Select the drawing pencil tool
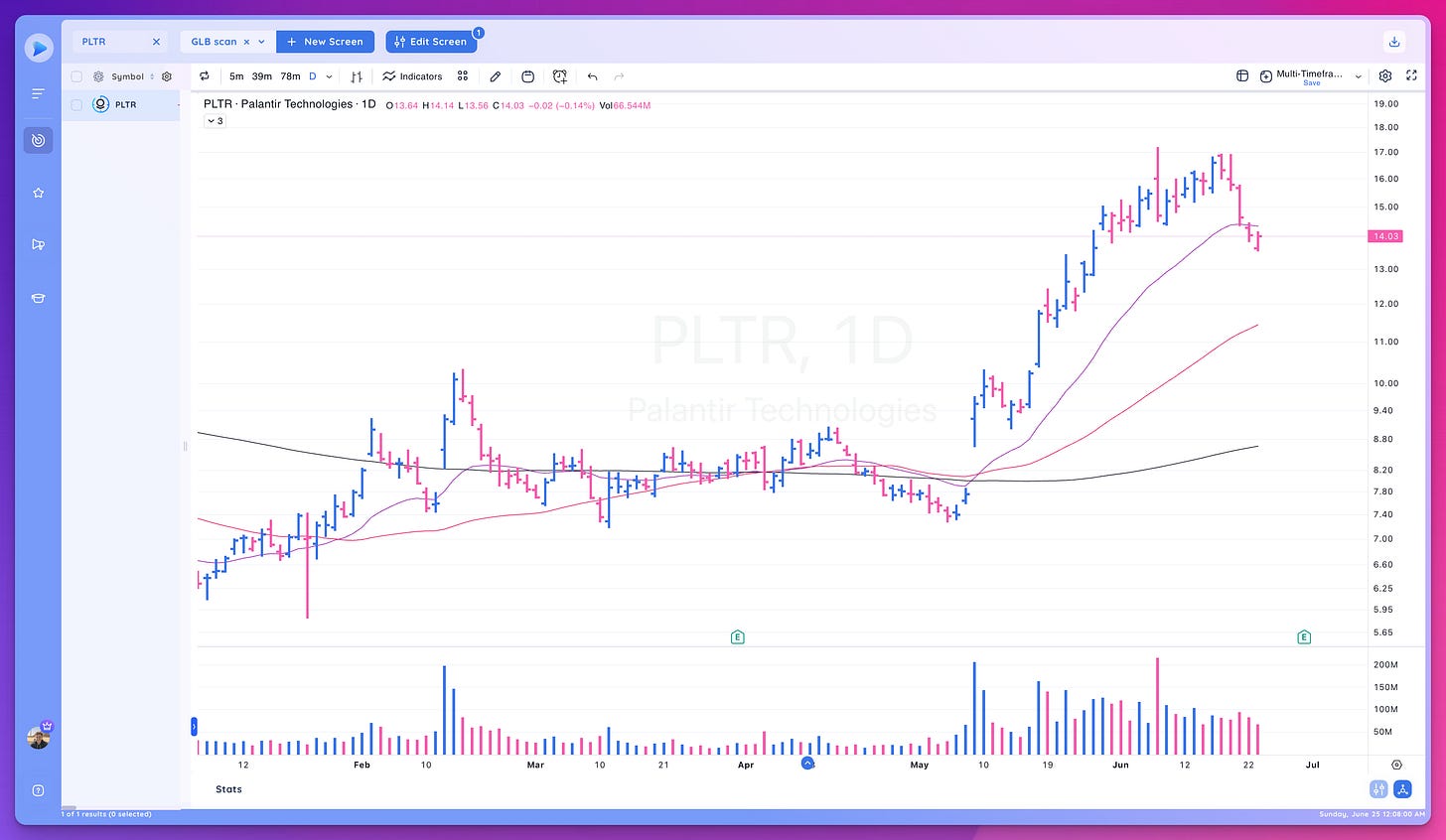 click(495, 76)
